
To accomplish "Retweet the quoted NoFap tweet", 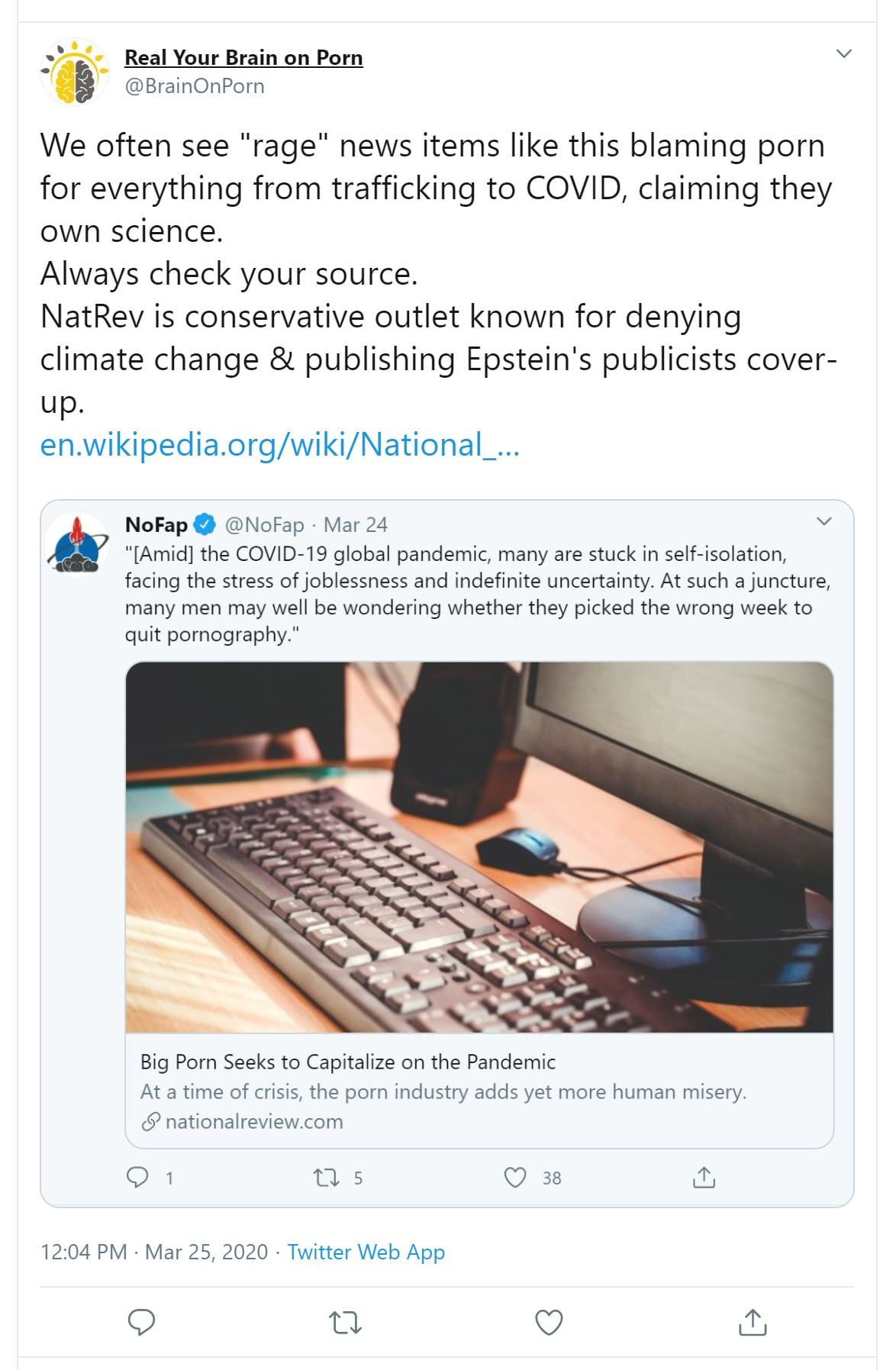I will [x=327, y=1177].
